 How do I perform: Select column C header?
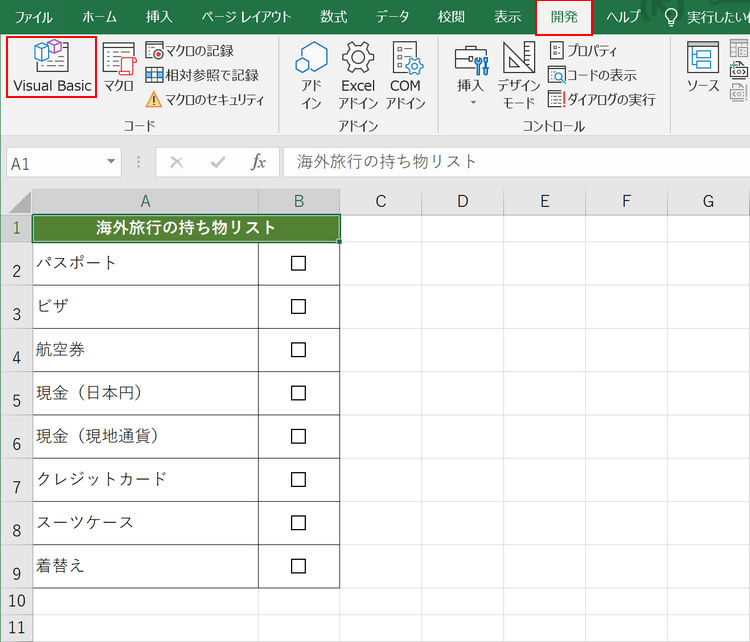381,201
